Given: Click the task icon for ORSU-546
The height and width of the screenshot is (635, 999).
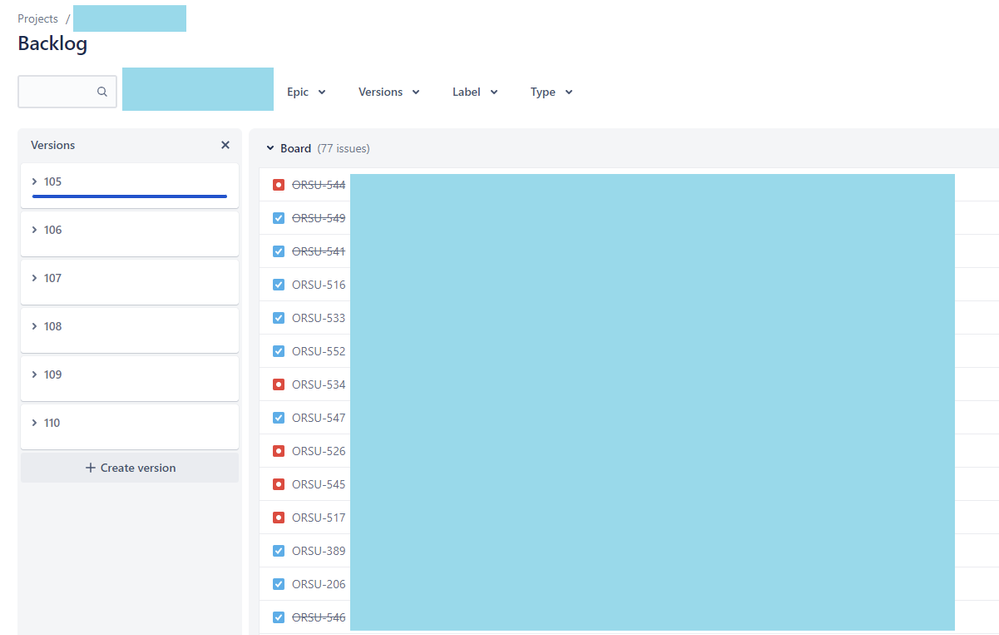Looking at the screenshot, I should click(278, 617).
